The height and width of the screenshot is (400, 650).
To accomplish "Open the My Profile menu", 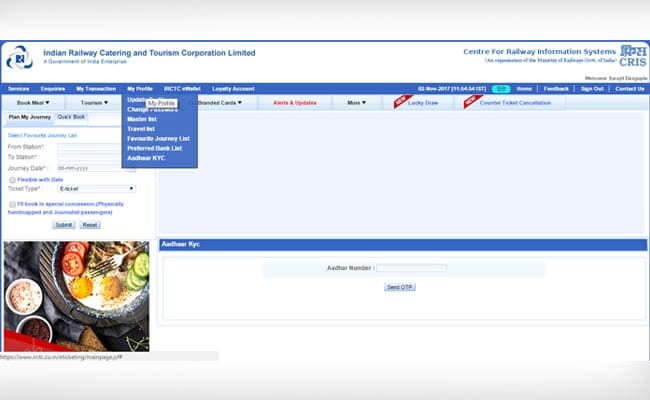I will click(140, 89).
